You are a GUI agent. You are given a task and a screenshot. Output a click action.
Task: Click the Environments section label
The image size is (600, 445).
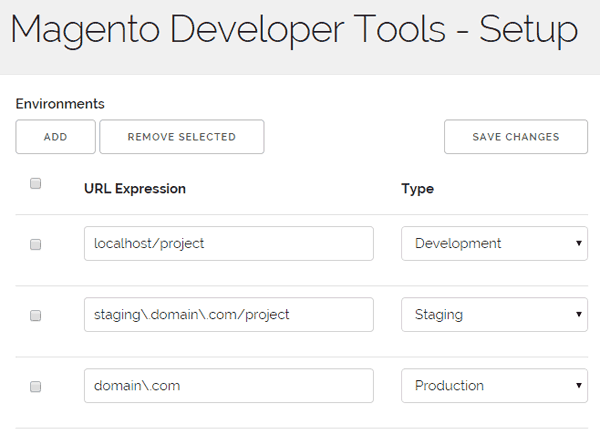tap(60, 104)
